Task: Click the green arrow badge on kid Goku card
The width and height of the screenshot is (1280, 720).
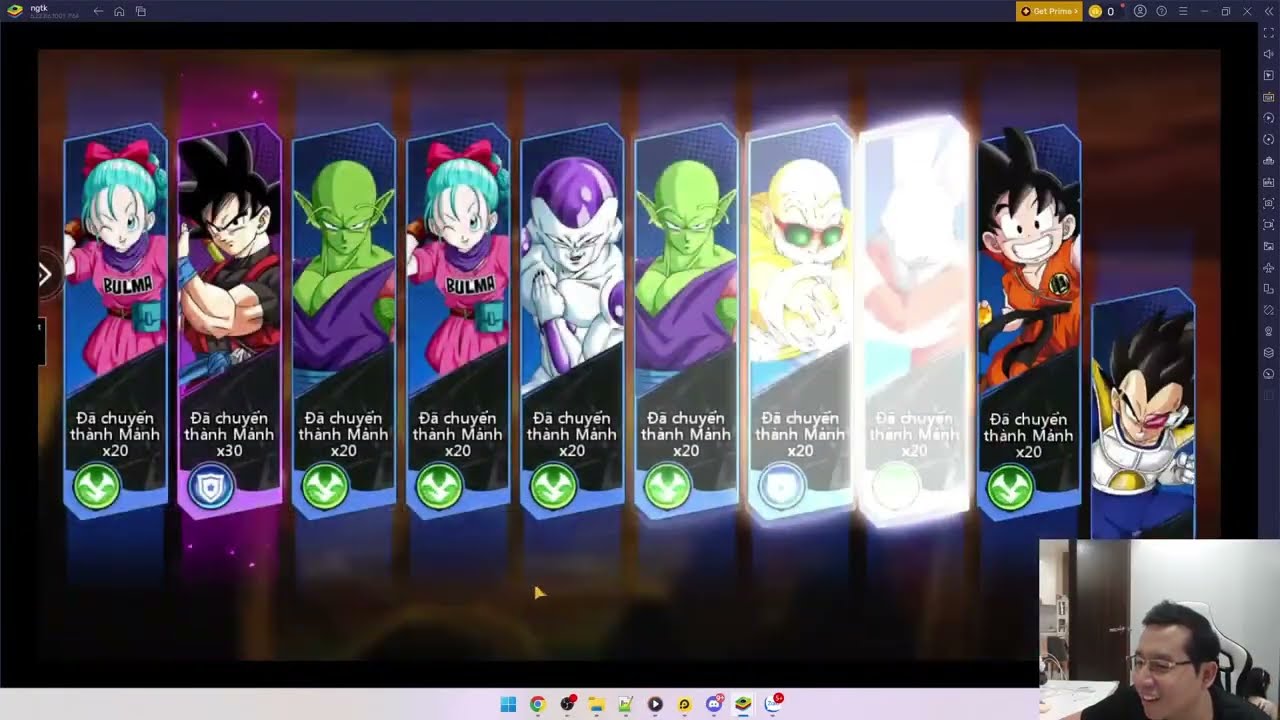Action: coord(1010,487)
